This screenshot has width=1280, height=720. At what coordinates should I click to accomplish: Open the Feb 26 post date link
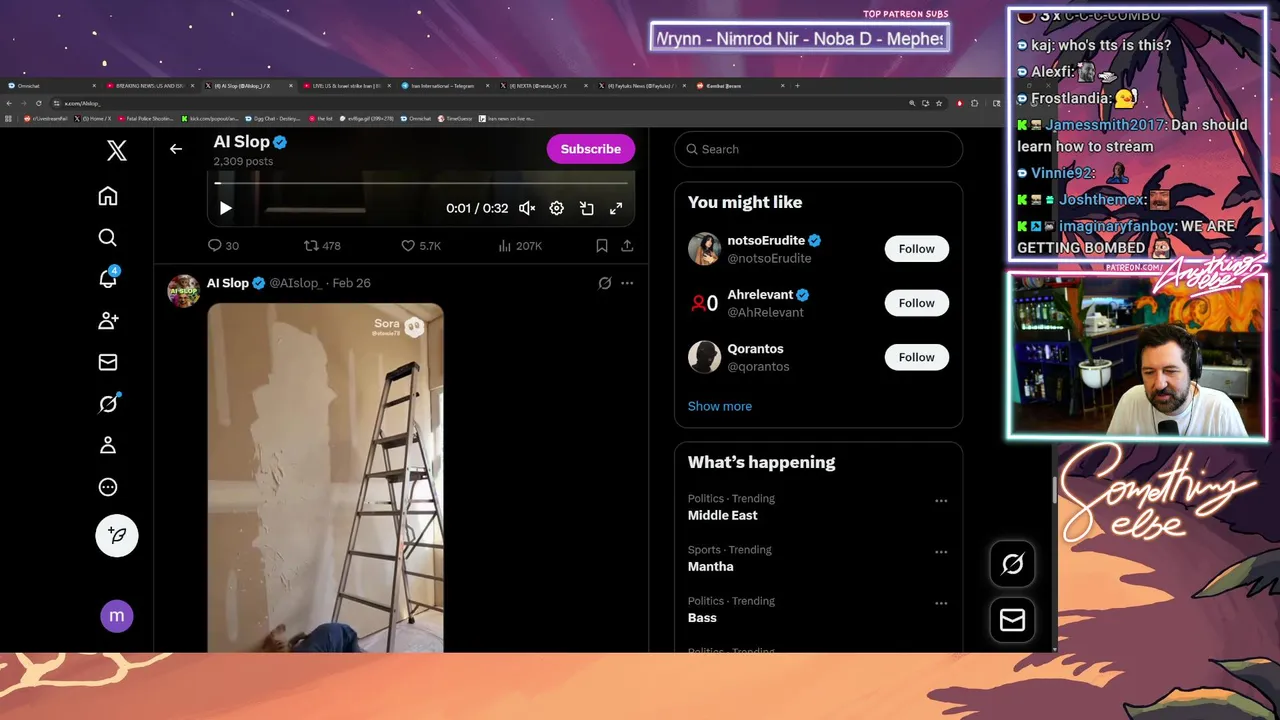click(x=351, y=283)
